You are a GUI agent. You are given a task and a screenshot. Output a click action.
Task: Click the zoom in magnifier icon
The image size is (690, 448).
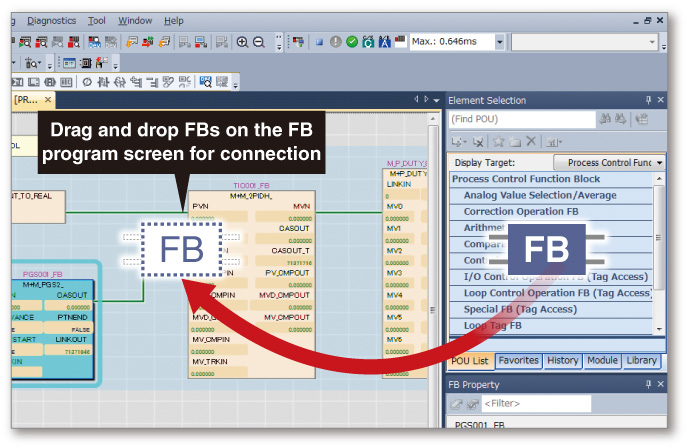pos(243,41)
